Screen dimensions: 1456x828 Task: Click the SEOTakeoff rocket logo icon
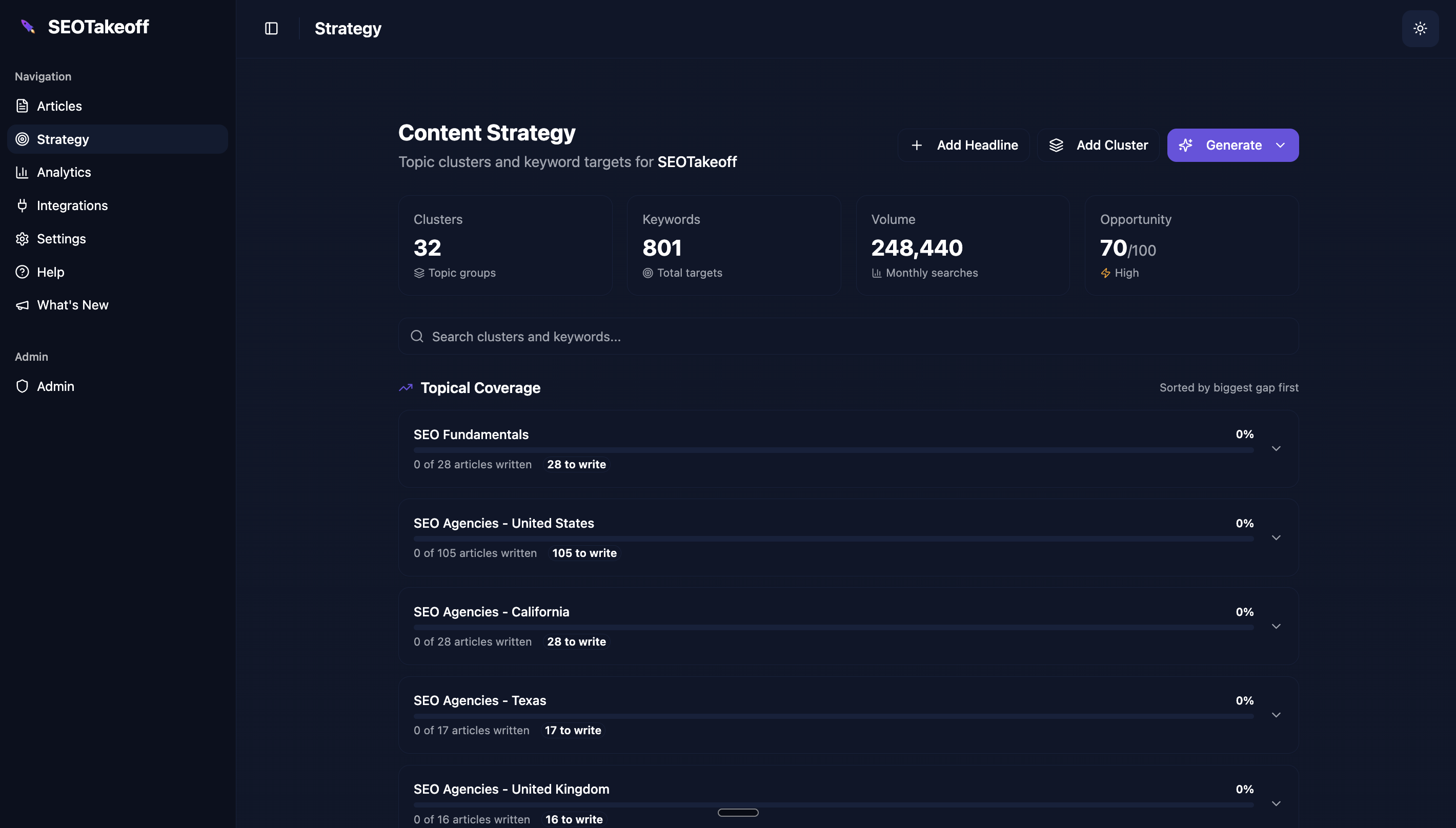27,27
